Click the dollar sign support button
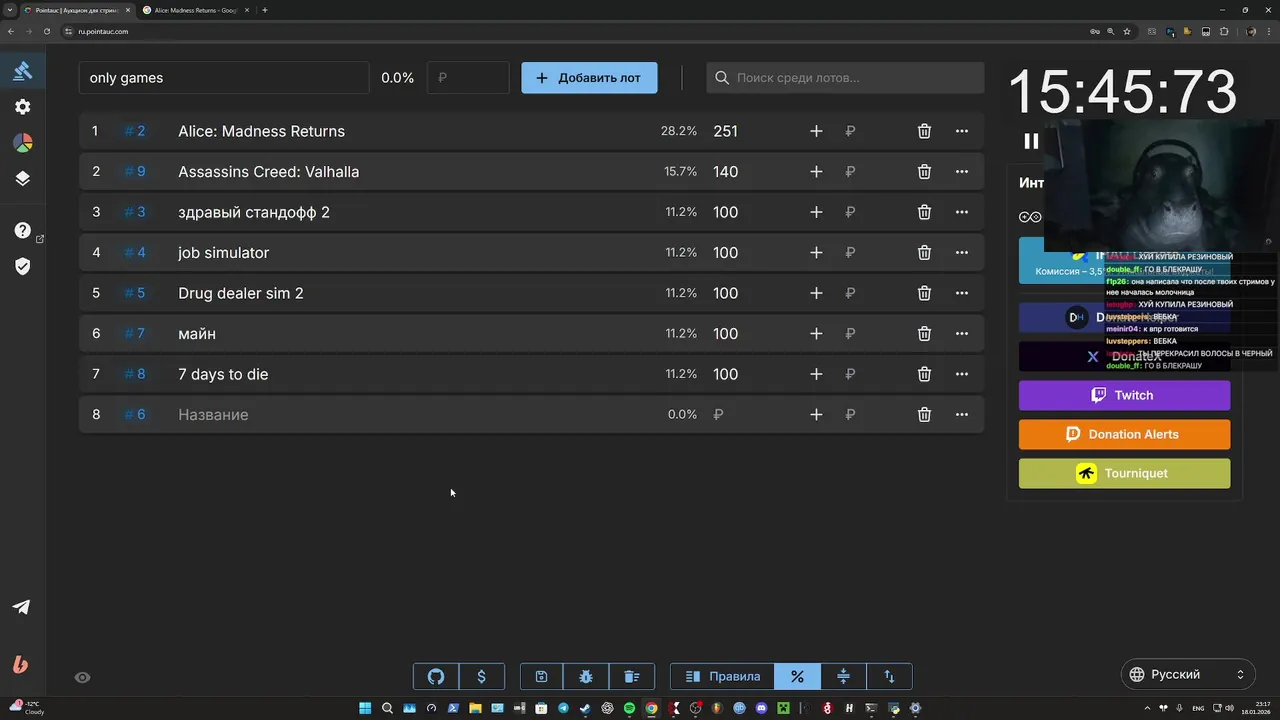 (481, 676)
